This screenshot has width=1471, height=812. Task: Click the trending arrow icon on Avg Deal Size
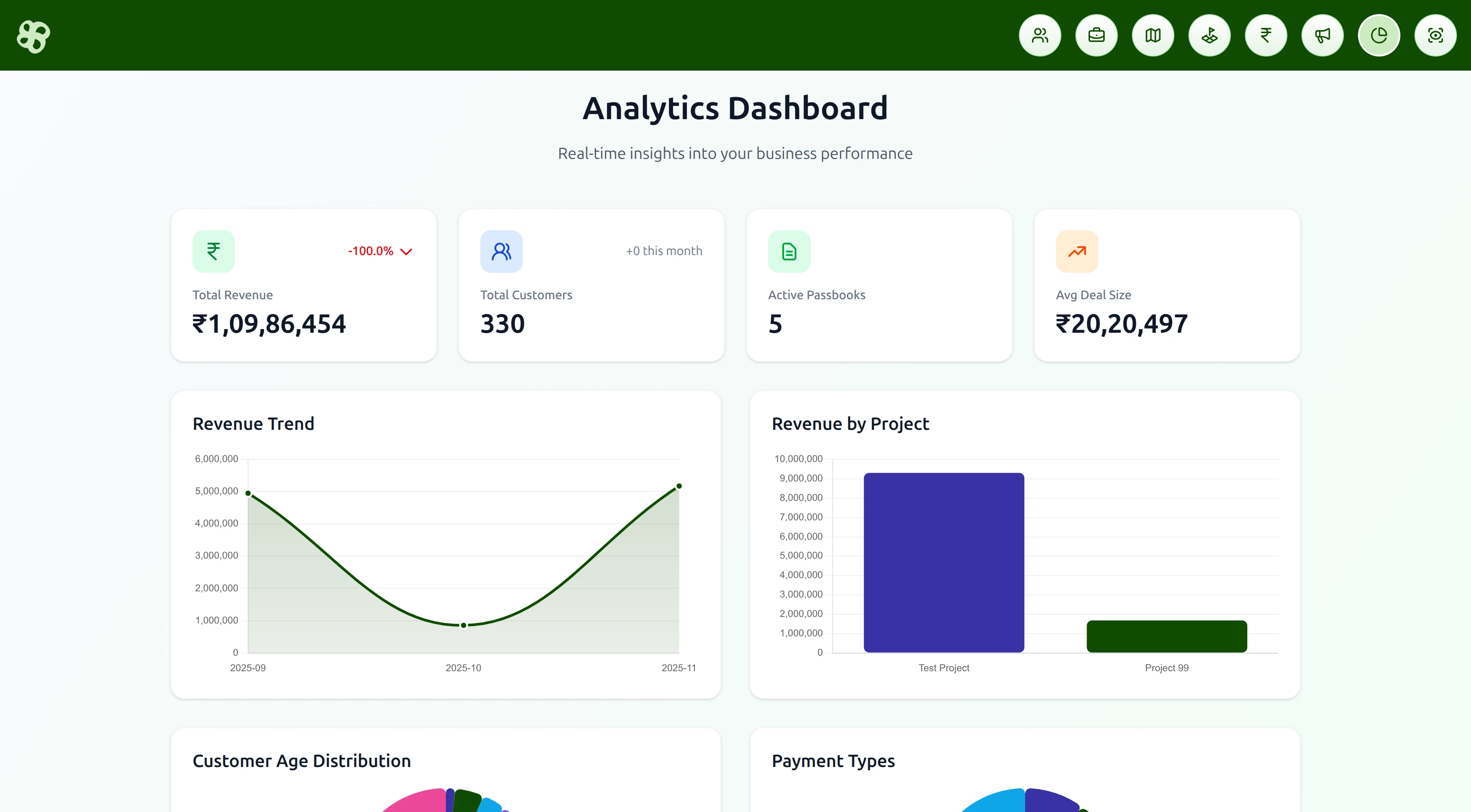1076,251
